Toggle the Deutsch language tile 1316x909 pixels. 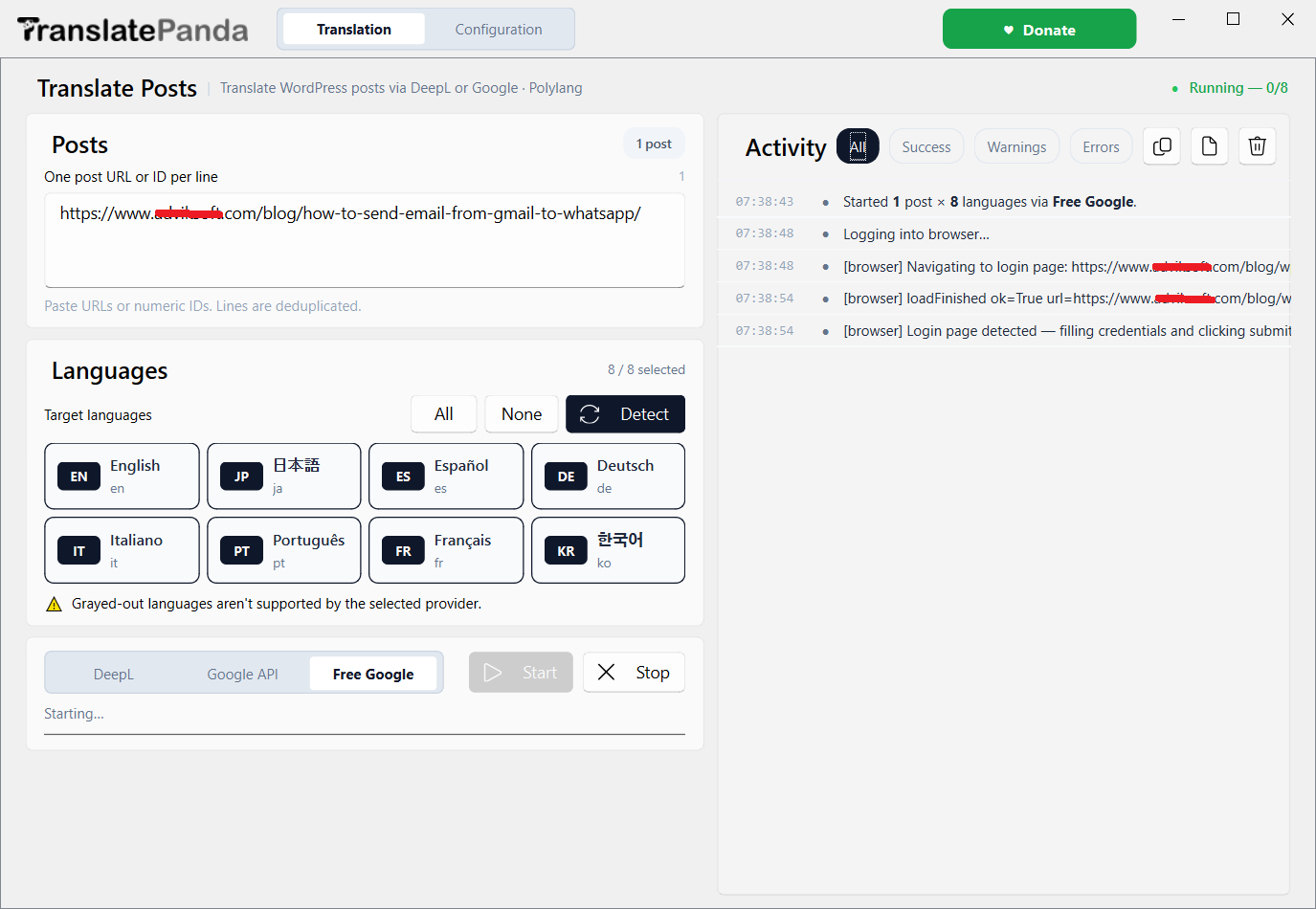coord(608,476)
